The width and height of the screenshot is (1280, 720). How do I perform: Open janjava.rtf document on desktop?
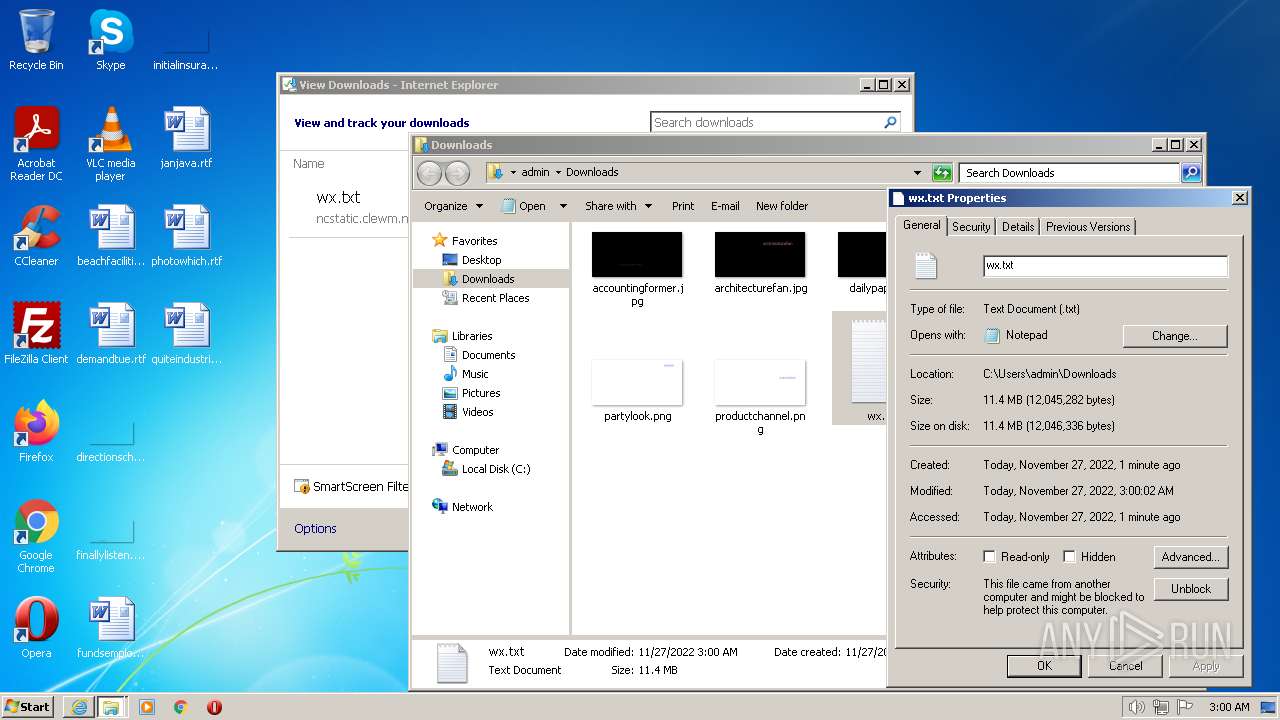coord(186,138)
